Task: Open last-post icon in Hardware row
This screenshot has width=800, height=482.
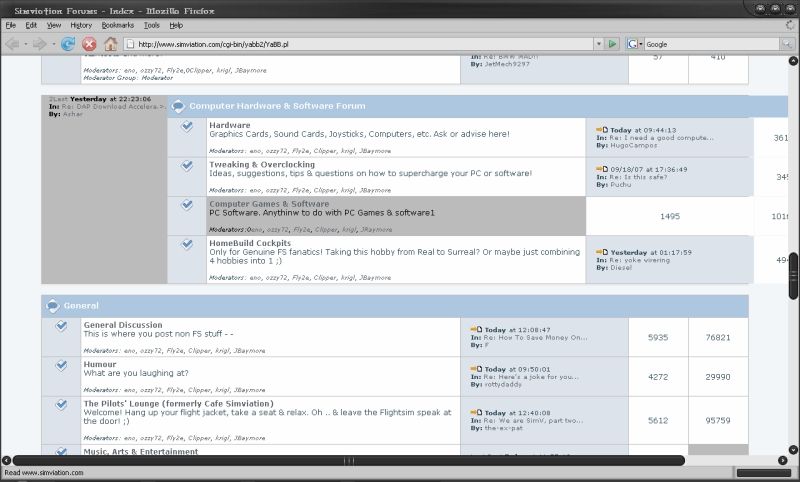Action: coord(601,130)
